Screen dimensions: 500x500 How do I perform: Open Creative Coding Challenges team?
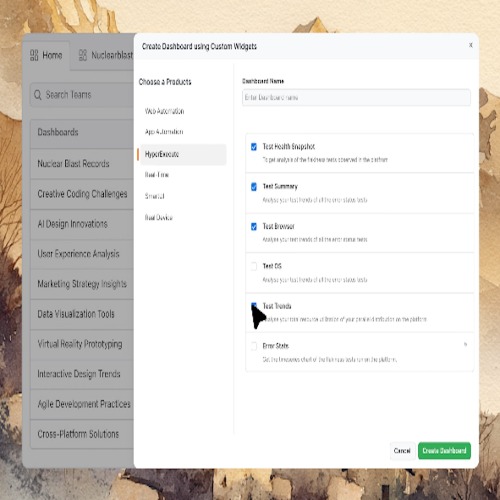[82, 194]
